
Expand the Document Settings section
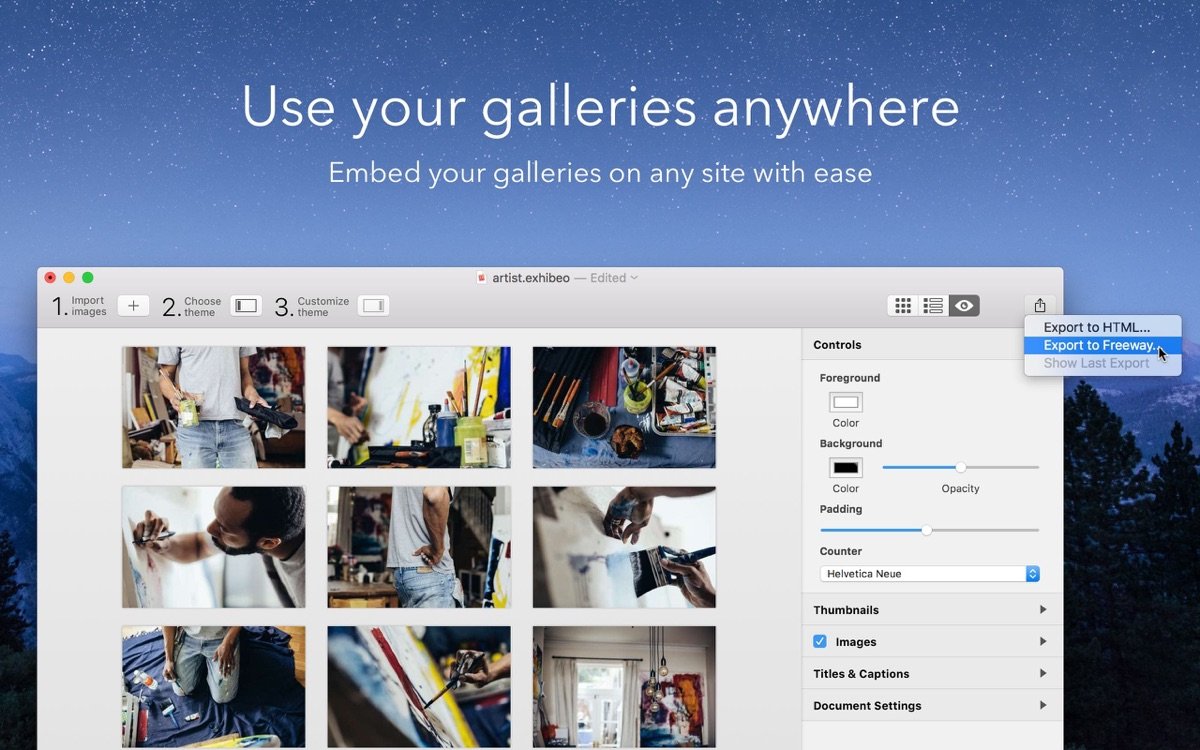1043,706
